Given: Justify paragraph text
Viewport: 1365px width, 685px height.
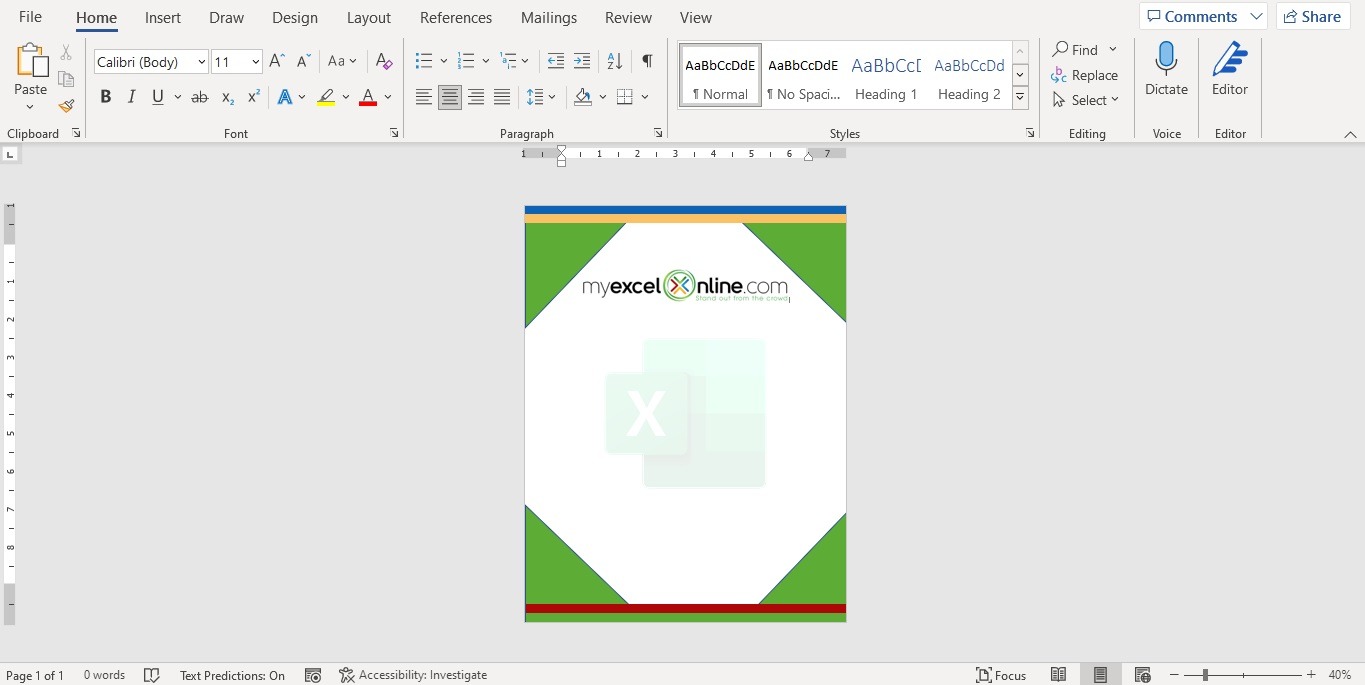Looking at the screenshot, I should (x=502, y=97).
